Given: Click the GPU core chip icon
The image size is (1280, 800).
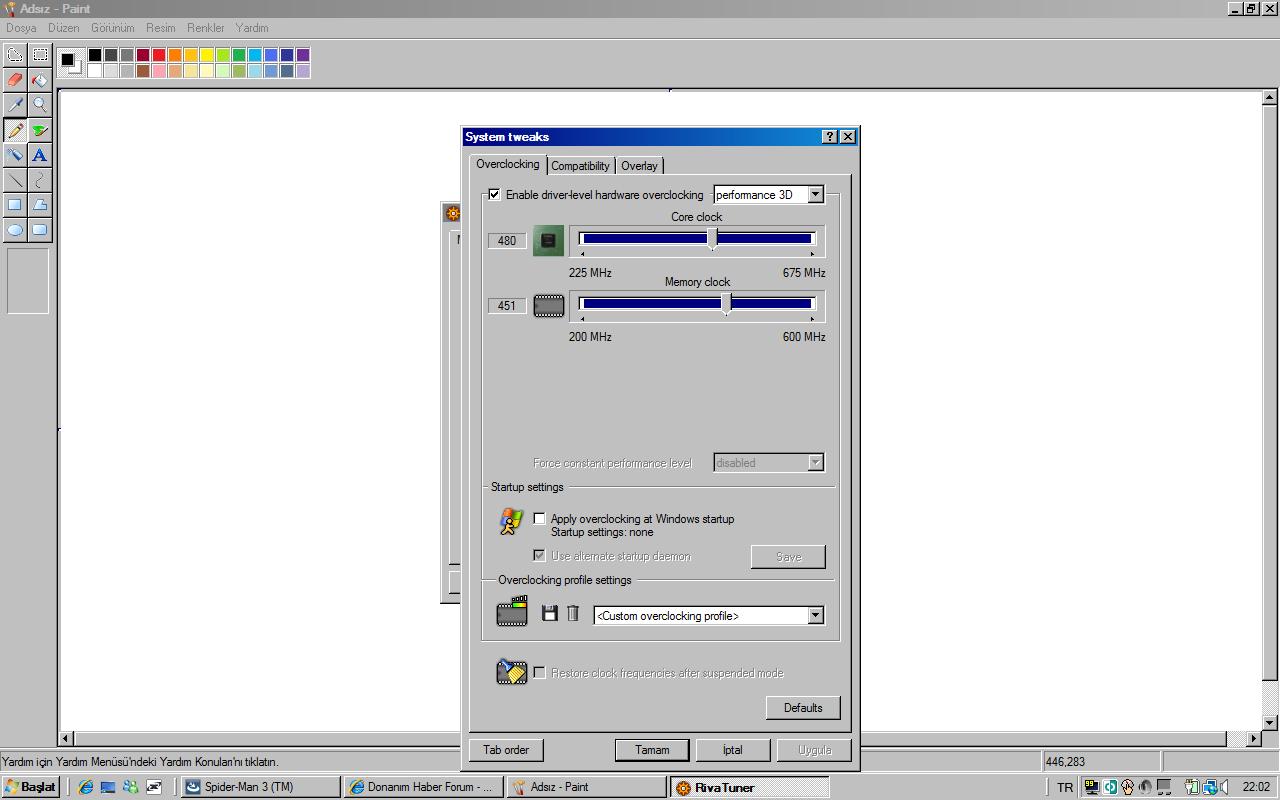Looking at the screenshot, I should (548, 240).
